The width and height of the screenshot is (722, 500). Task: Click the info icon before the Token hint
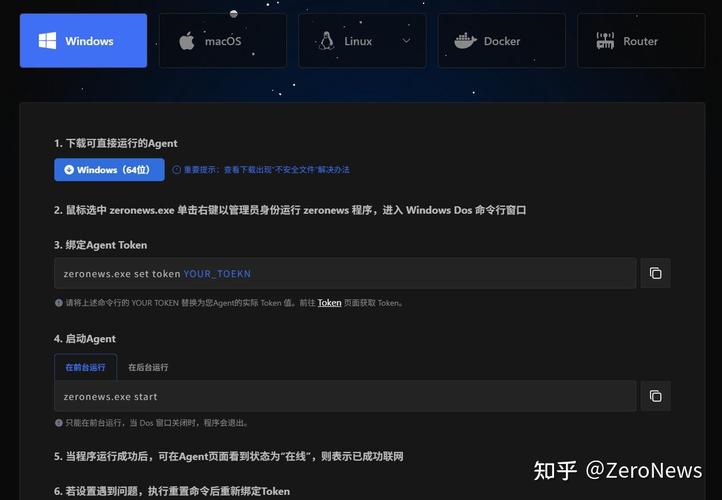(x=58, y=303)
